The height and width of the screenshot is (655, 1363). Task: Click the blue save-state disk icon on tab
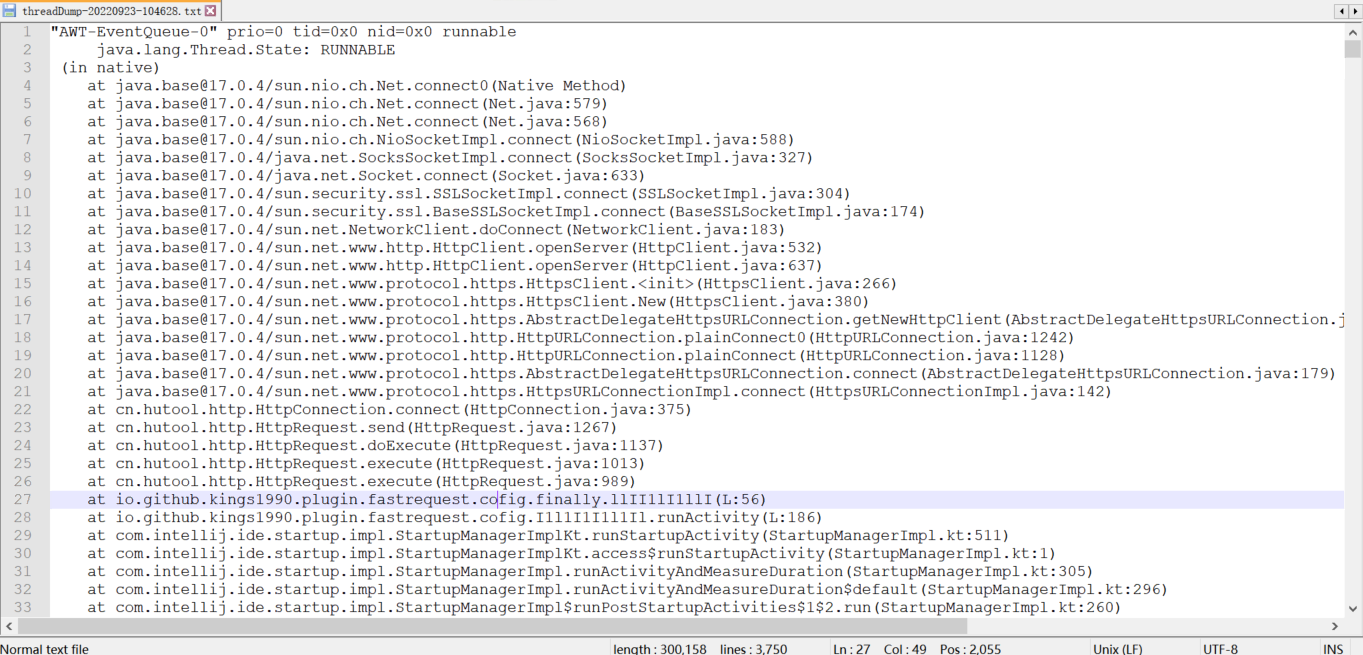pos(9,11)
